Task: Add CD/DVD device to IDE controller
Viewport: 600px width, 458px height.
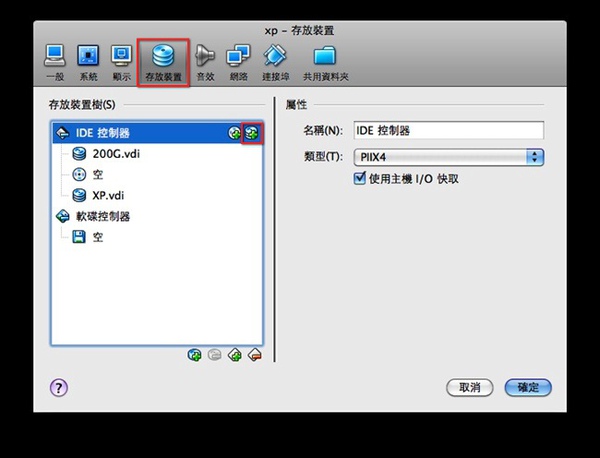Action: click(x=234, y=133)
